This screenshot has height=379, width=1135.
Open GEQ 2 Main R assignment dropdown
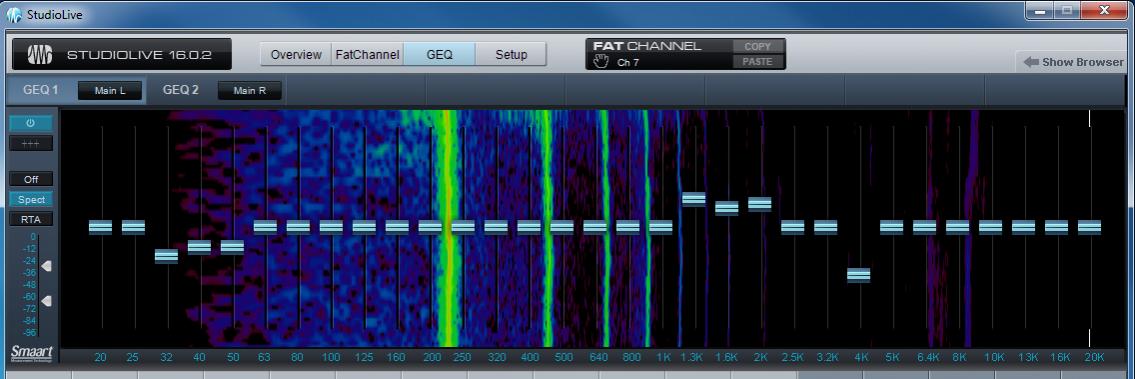250,91
